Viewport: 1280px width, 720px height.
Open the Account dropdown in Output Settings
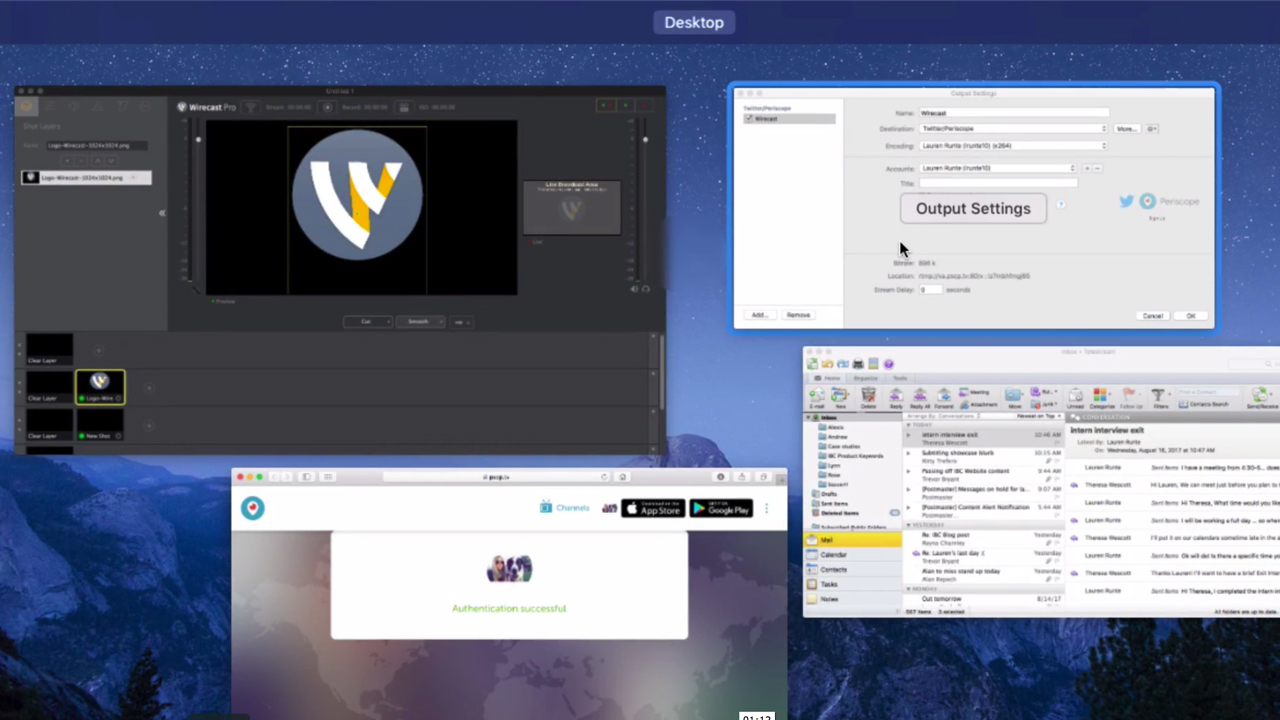pos(998,168)
